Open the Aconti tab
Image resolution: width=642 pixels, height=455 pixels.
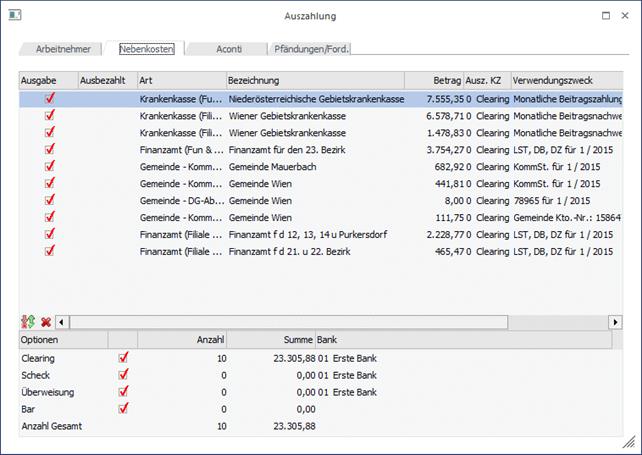point(229,48)
